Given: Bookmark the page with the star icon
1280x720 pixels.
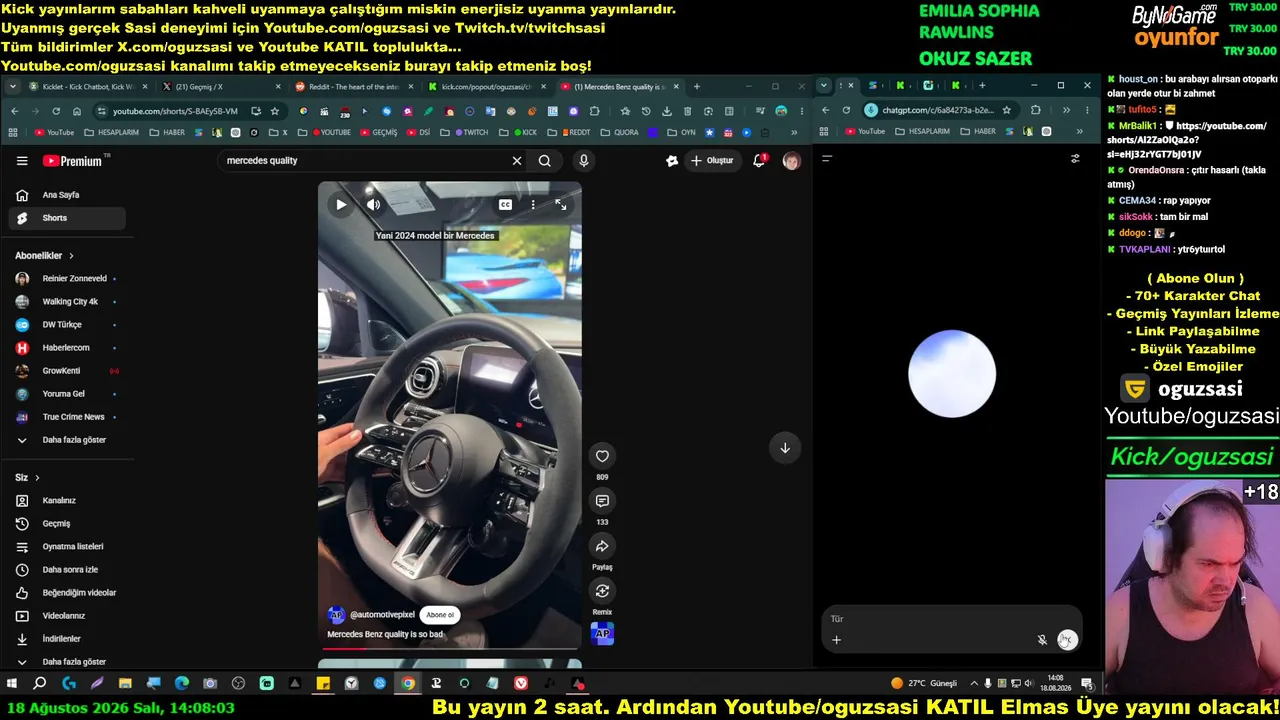Looking at the screenshot, I should [275, 111].
